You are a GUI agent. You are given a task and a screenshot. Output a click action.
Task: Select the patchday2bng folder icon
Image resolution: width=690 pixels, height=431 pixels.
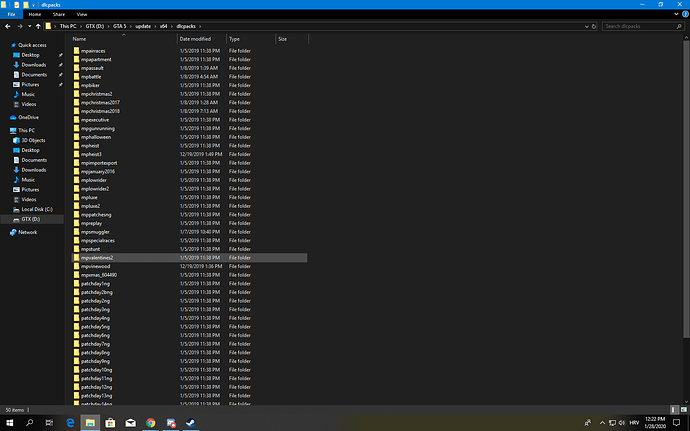[x=77, y=292]
